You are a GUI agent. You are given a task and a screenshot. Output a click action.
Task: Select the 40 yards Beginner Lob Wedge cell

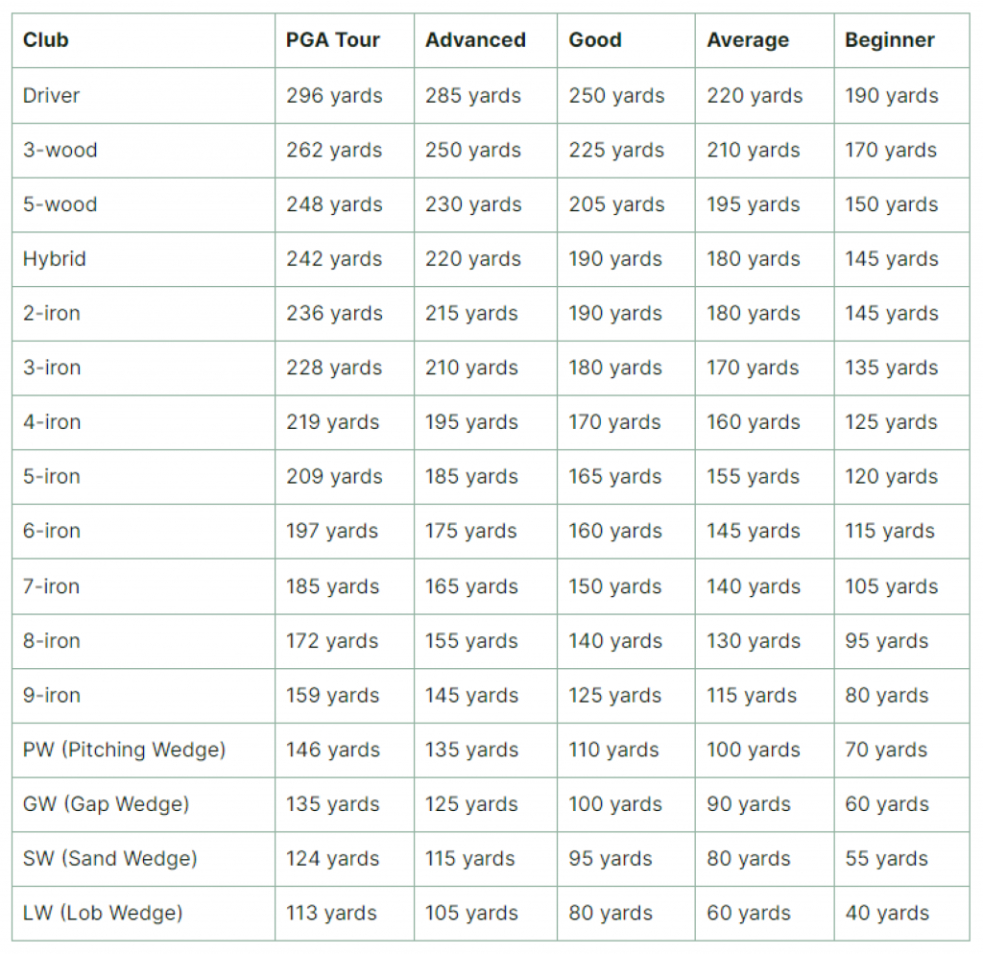(902, 913)
